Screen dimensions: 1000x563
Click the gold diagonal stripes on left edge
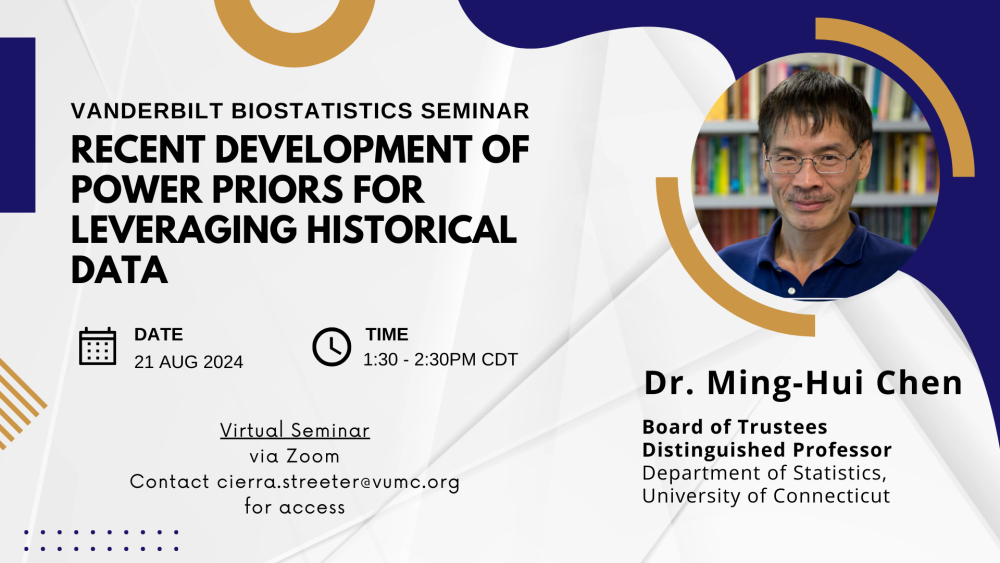point(18,402)
